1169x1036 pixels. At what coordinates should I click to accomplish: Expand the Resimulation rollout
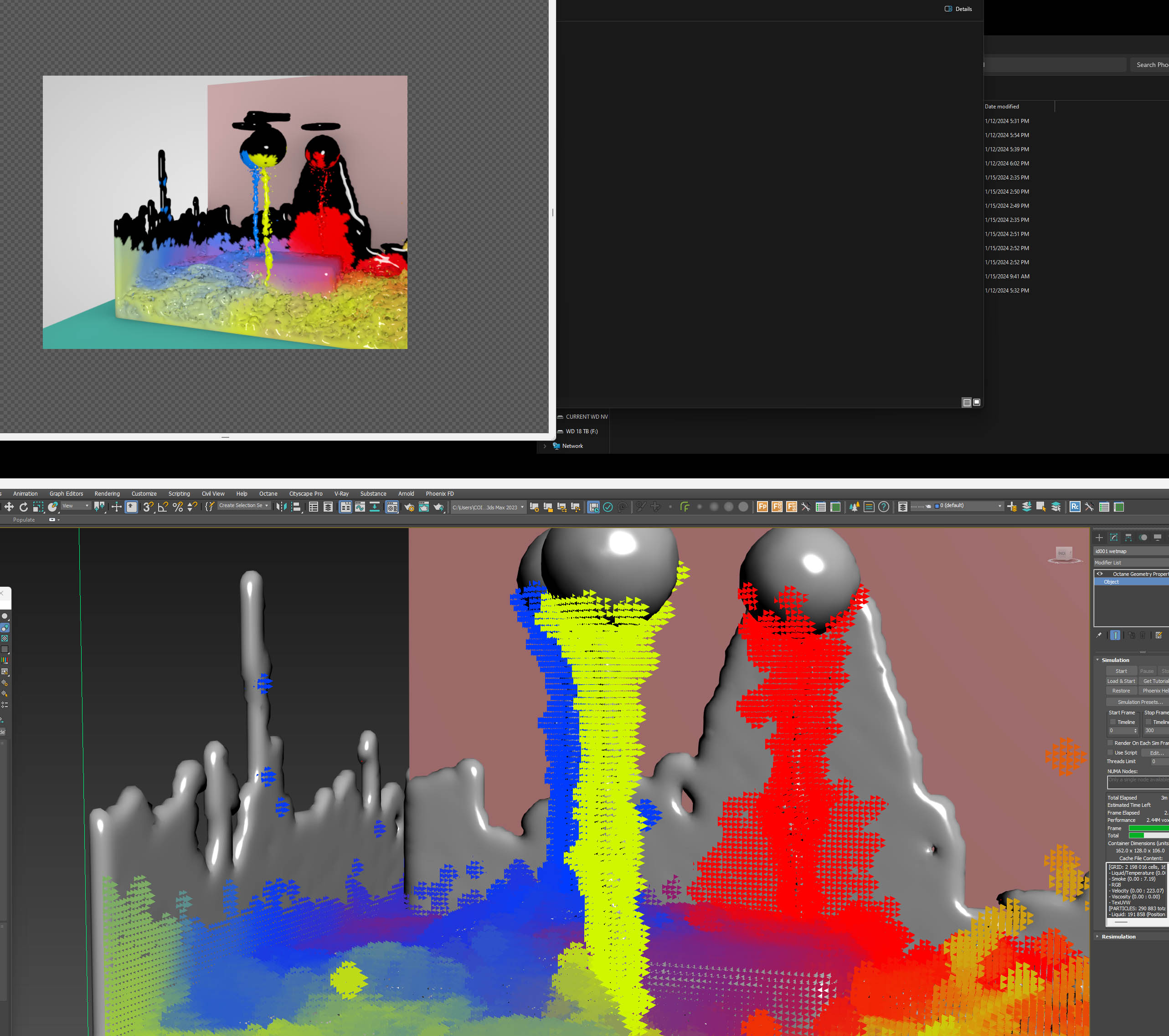click(1118, 937)
